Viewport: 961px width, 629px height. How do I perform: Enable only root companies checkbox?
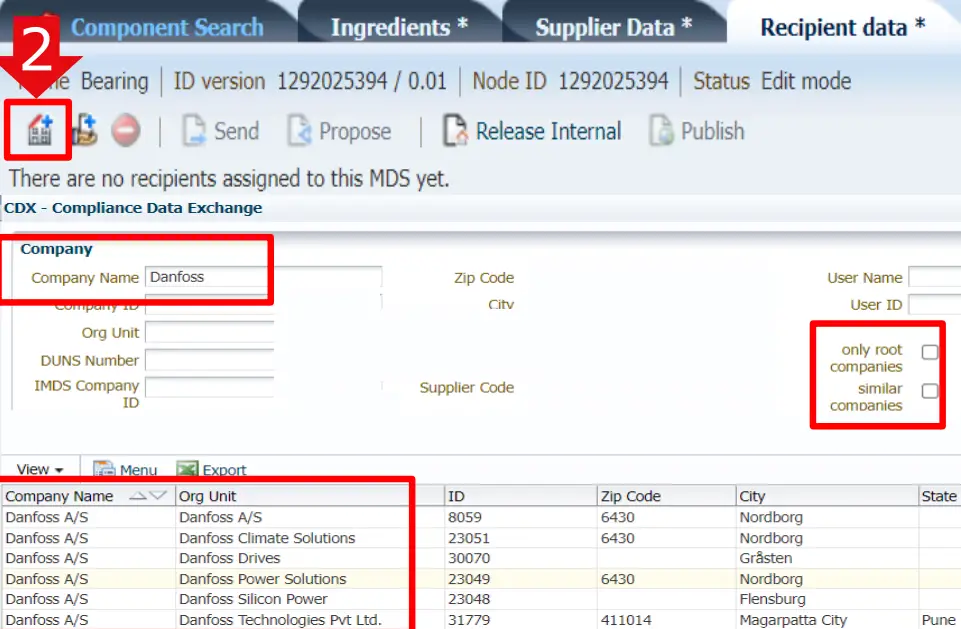point(930,352)
